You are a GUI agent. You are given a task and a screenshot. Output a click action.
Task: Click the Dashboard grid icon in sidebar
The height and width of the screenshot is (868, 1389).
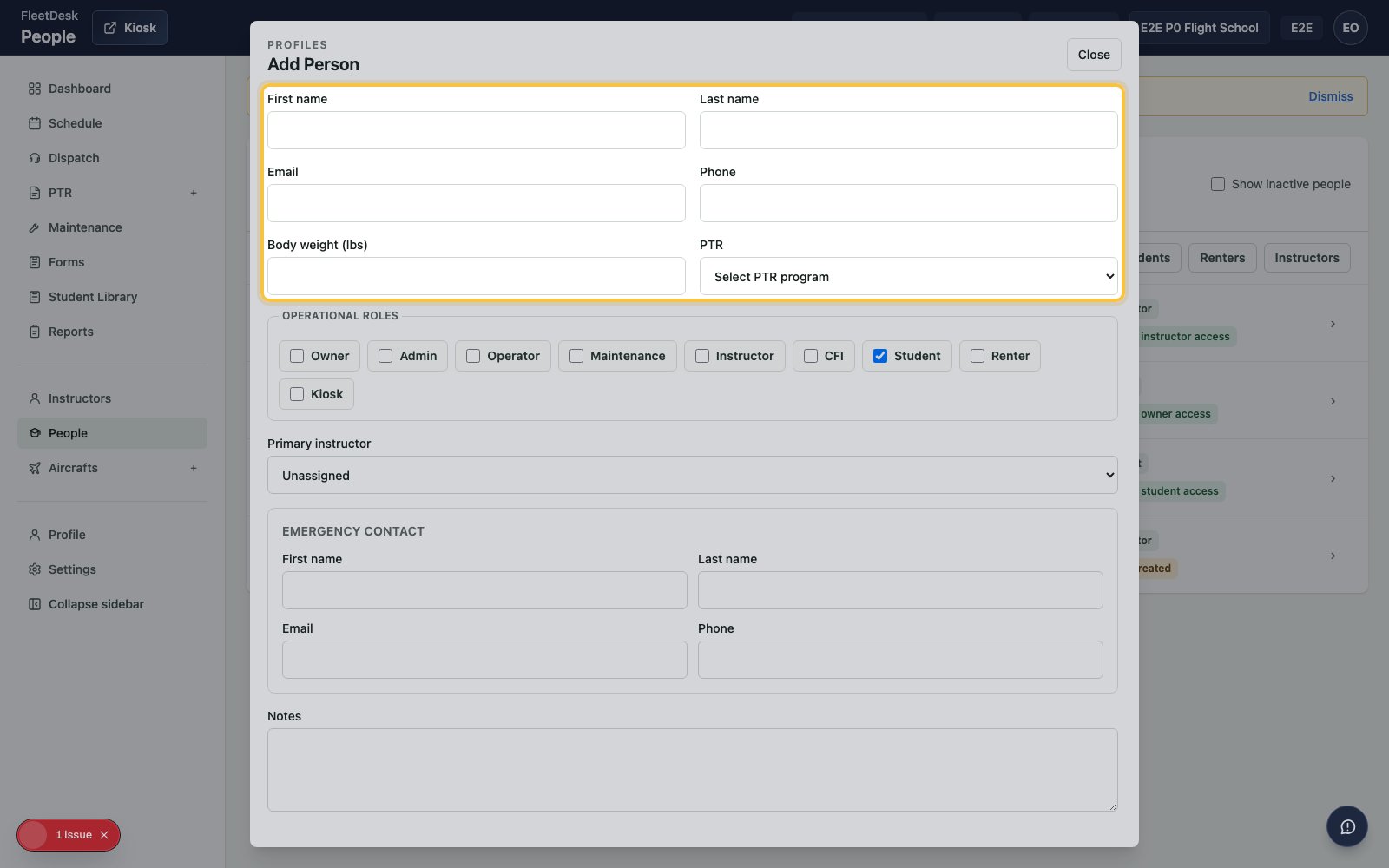(x=35, y=89)
